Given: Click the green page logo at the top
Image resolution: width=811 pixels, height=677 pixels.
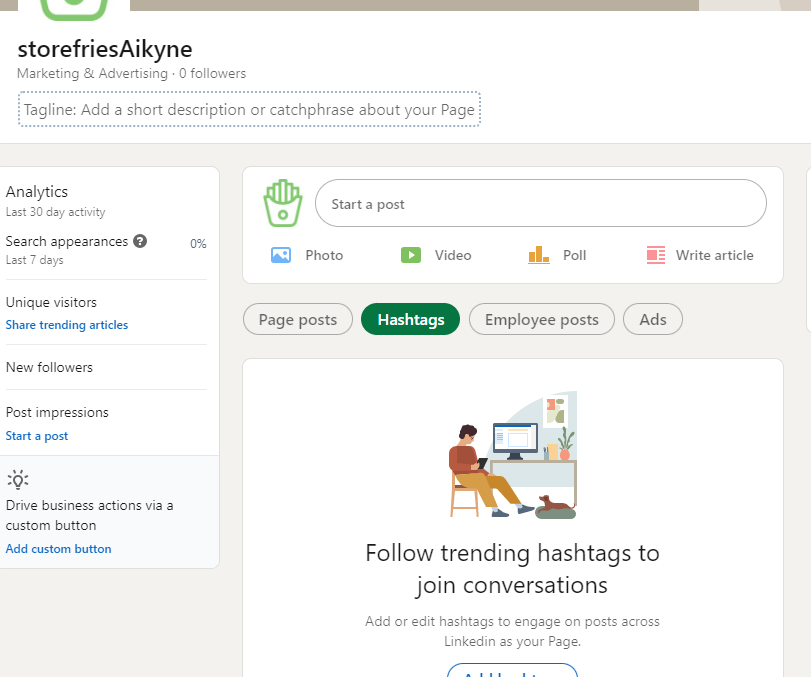Looking at the screenshot, I should pyautogui.click(x=72, y=8).
